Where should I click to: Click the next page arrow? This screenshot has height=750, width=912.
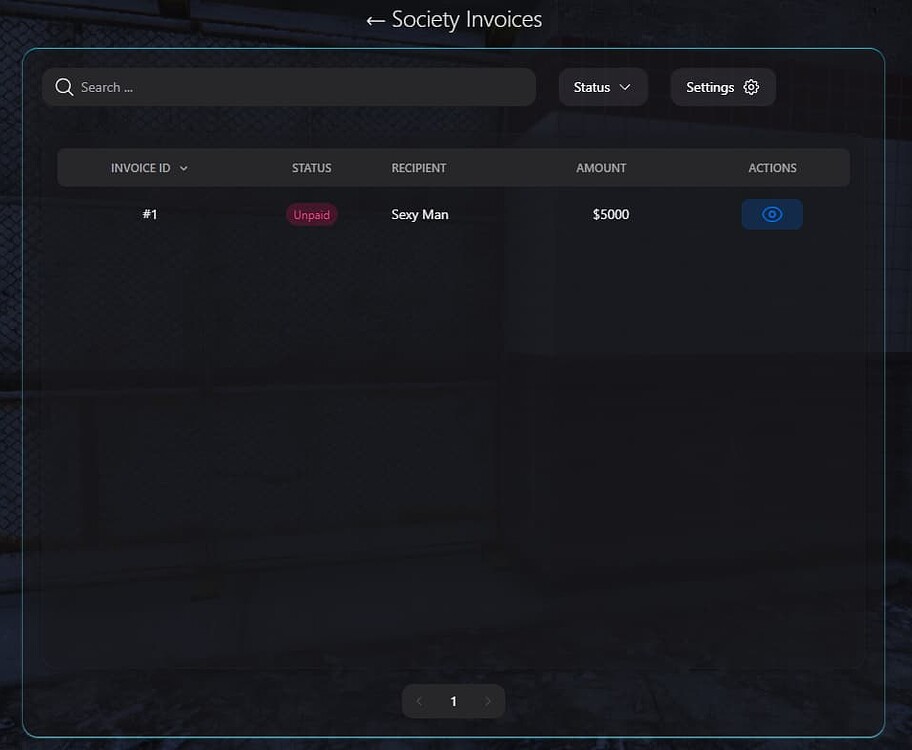[x=488, y=701]
